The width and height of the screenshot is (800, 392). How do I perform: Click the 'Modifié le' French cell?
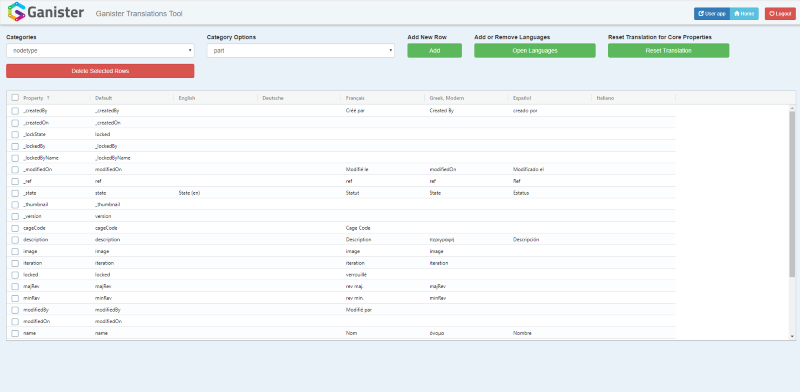pos(357,169)
